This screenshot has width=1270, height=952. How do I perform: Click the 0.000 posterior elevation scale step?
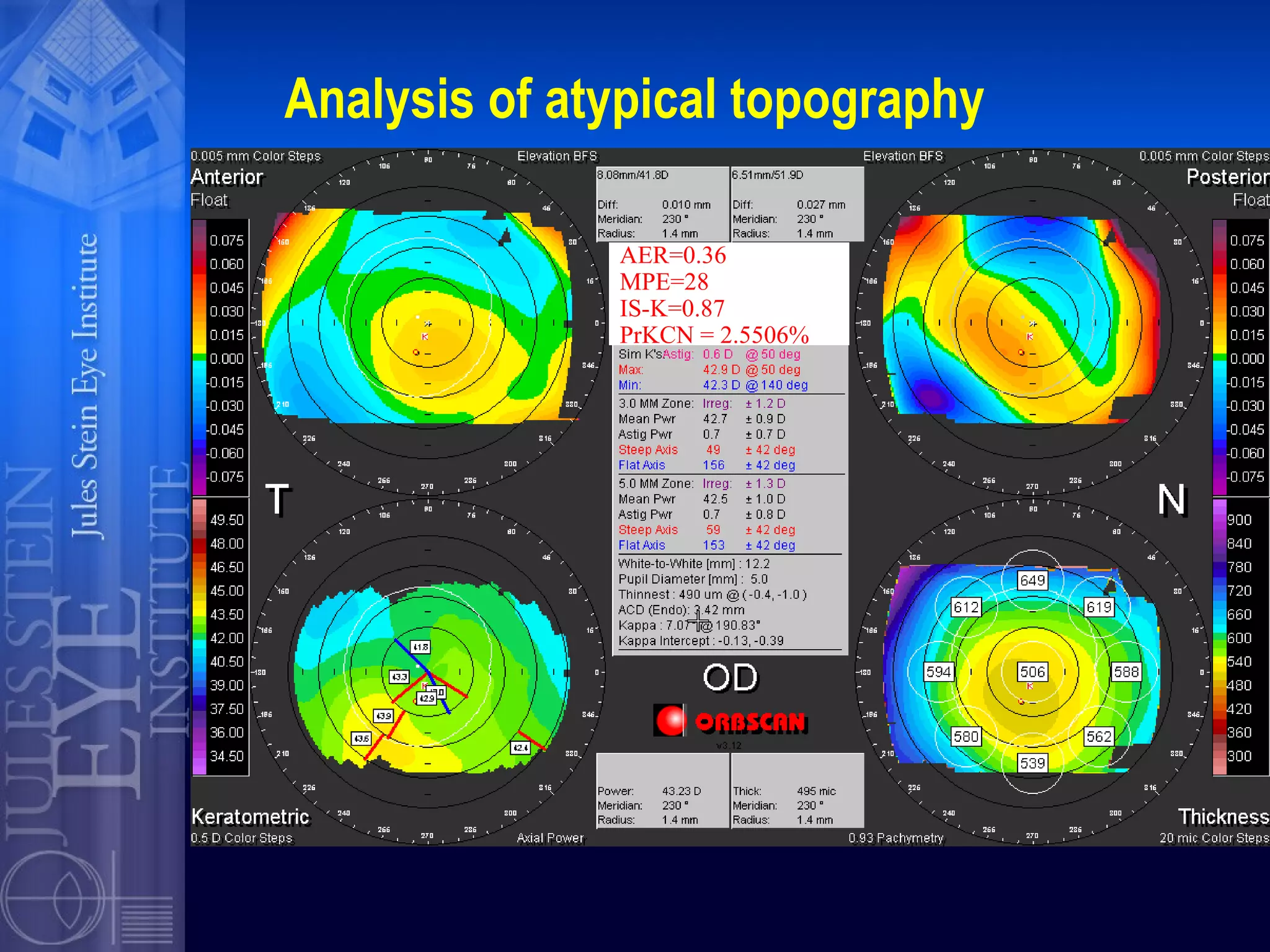coord(1246,359)
